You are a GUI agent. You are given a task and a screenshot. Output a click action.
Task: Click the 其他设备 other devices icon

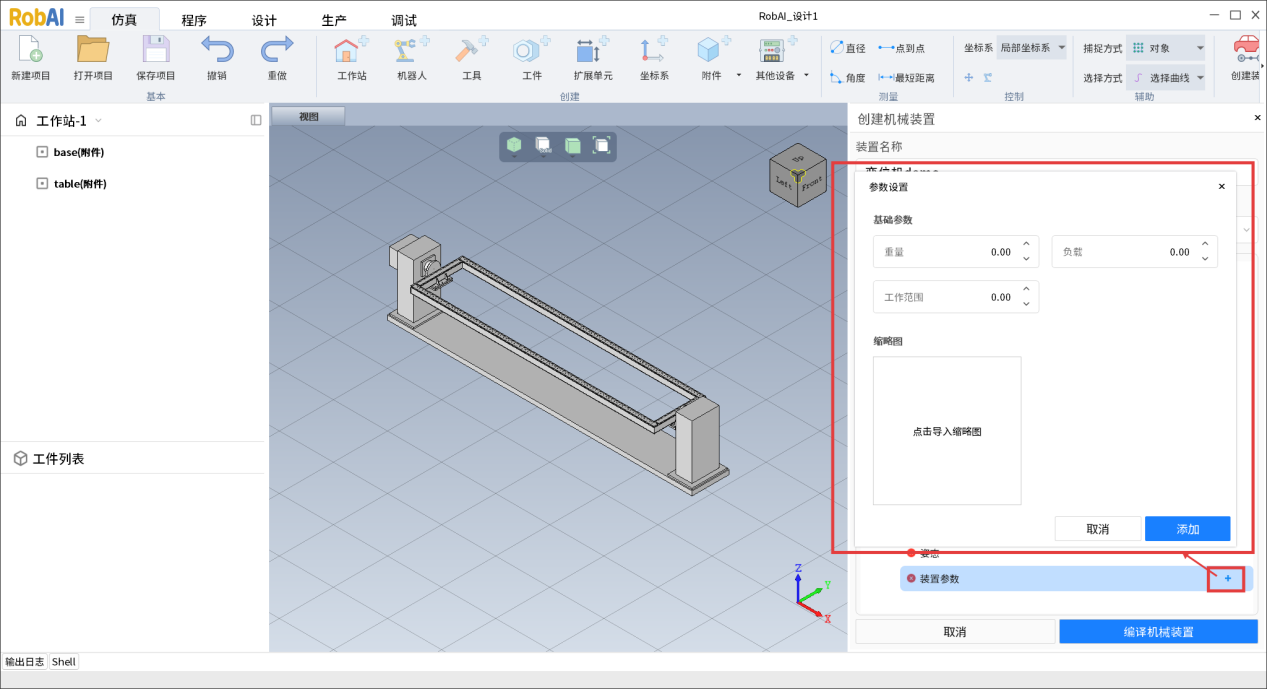tap(774, 50)
